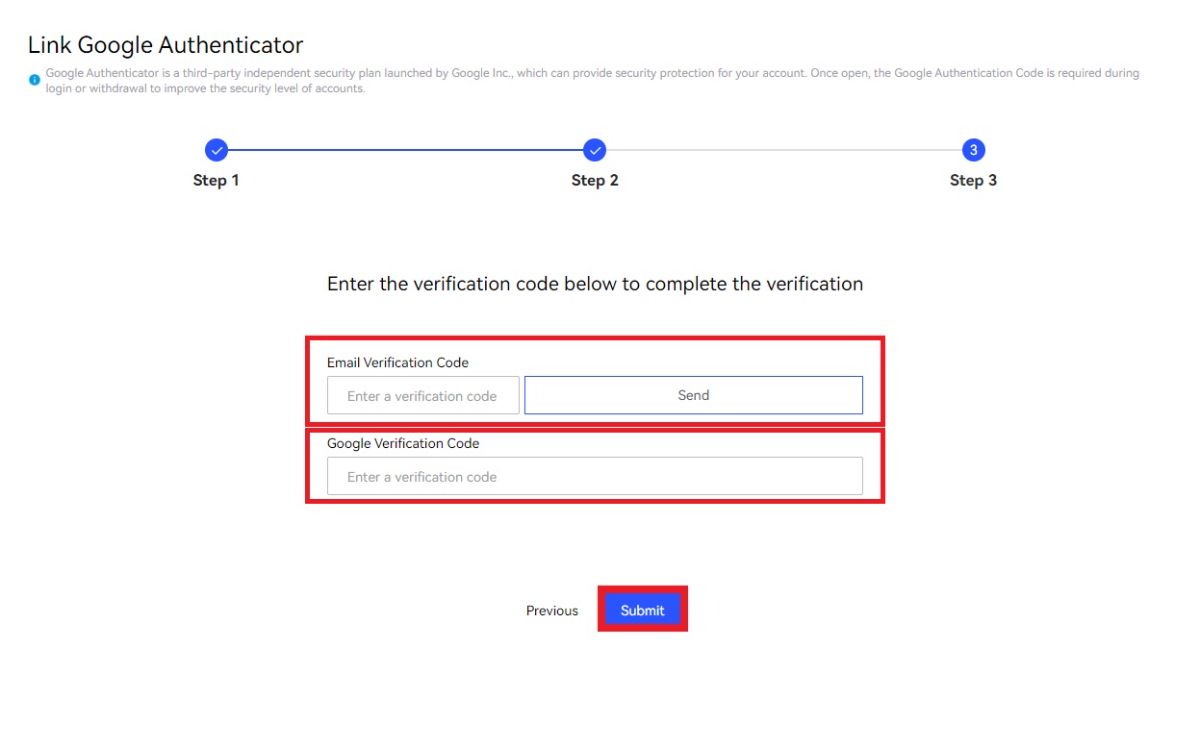Screen dimensions: 1200x748
Task: Go back with the Previous link
Action: [x=552, y=611]
